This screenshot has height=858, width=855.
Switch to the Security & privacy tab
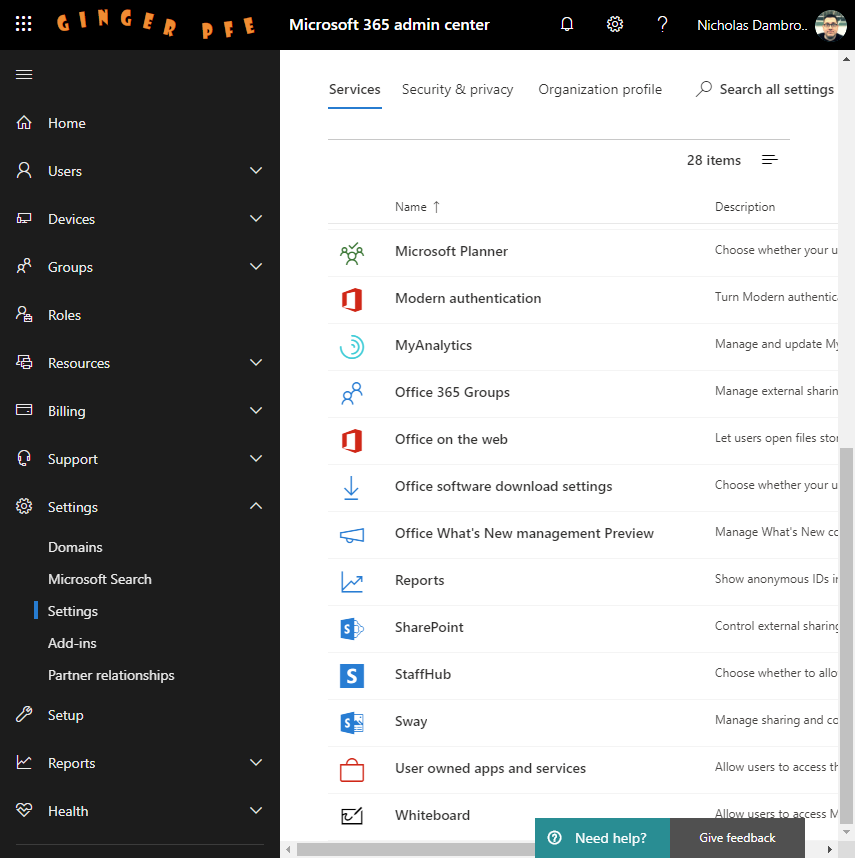457,89
